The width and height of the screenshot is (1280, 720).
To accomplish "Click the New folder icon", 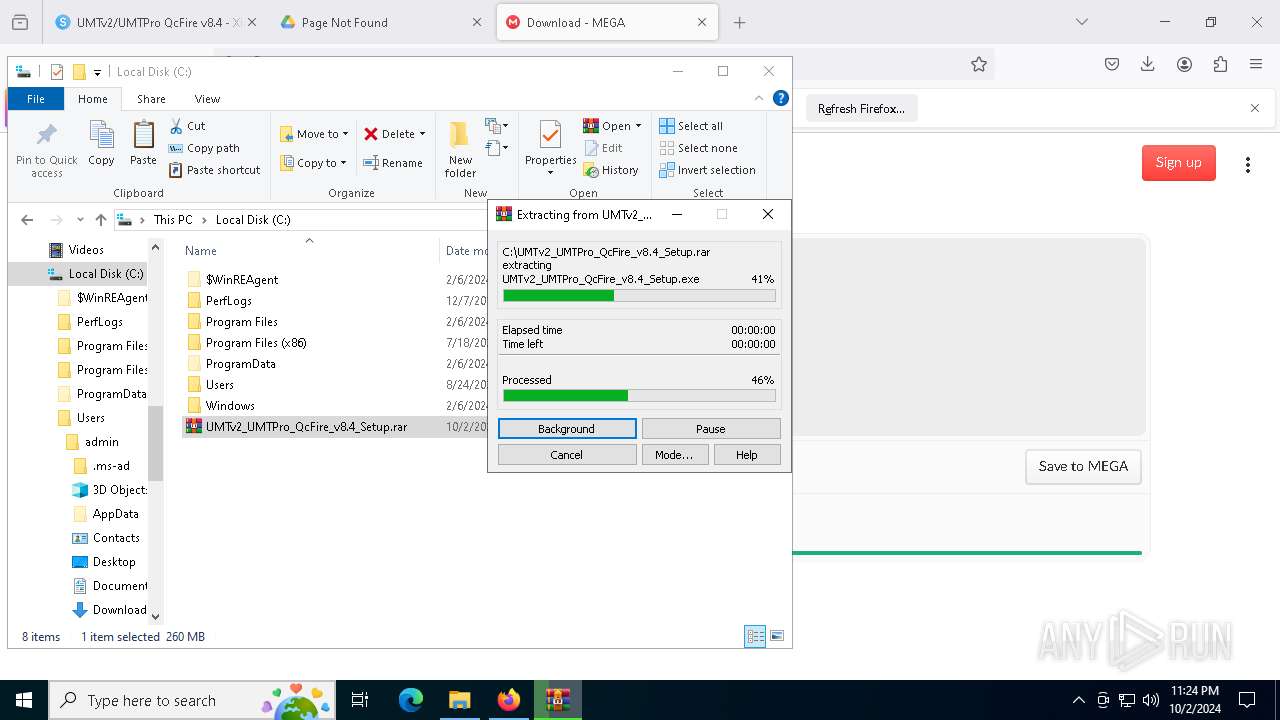I will [459, 135].
